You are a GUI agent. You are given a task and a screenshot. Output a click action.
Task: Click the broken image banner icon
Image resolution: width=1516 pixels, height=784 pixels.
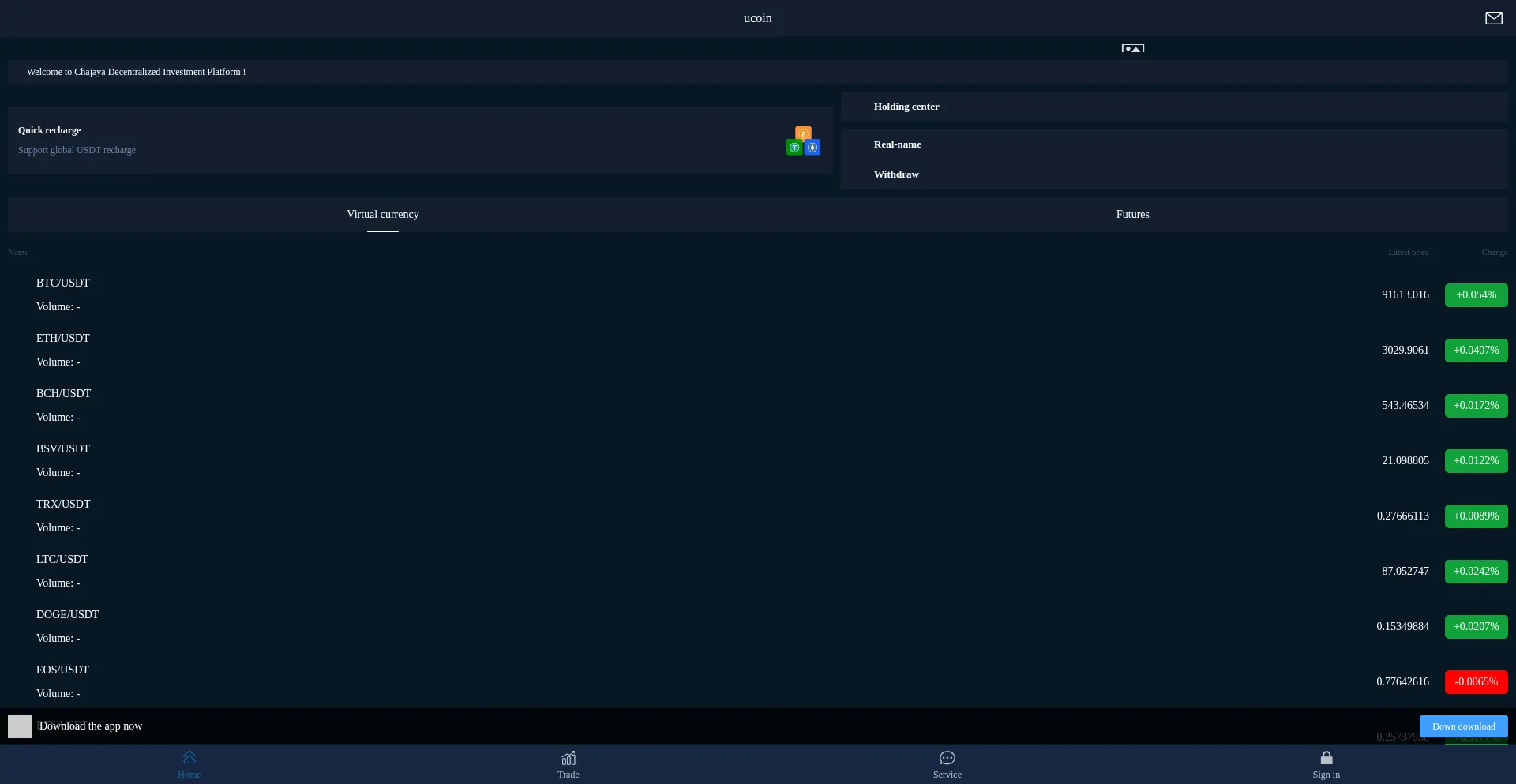click(x=1132, y=48)
